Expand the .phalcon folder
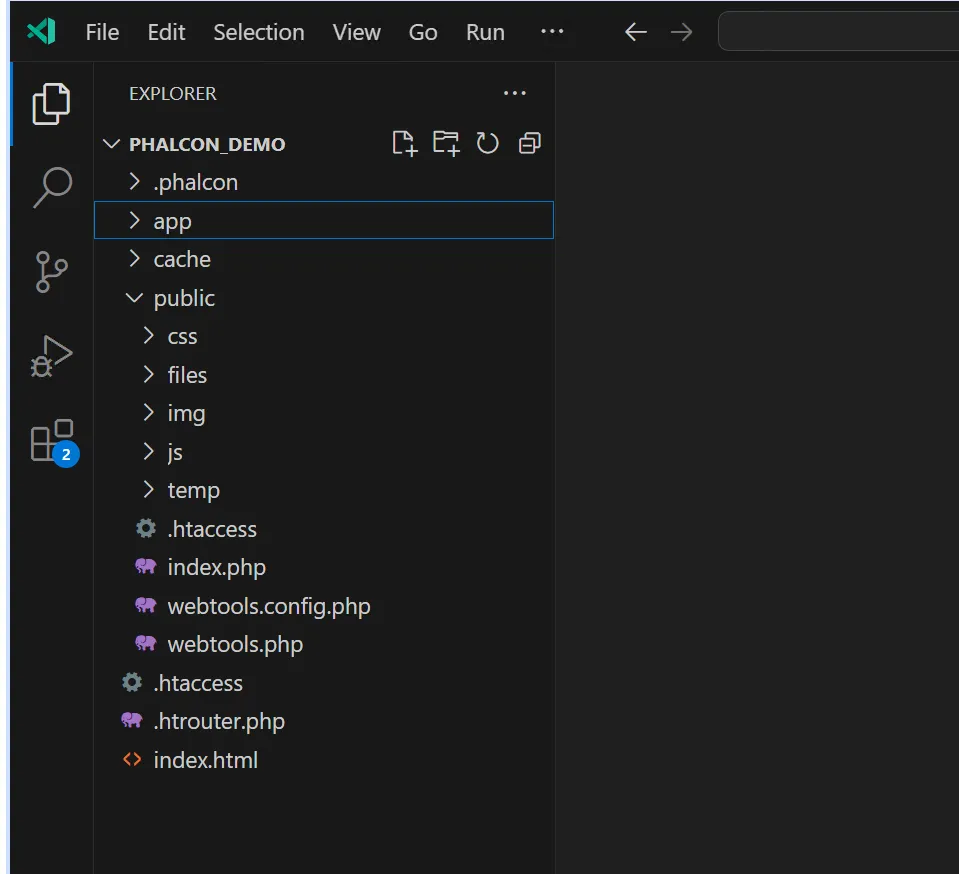The width and height of the screenshot is (959, 874). pos(135,182)
